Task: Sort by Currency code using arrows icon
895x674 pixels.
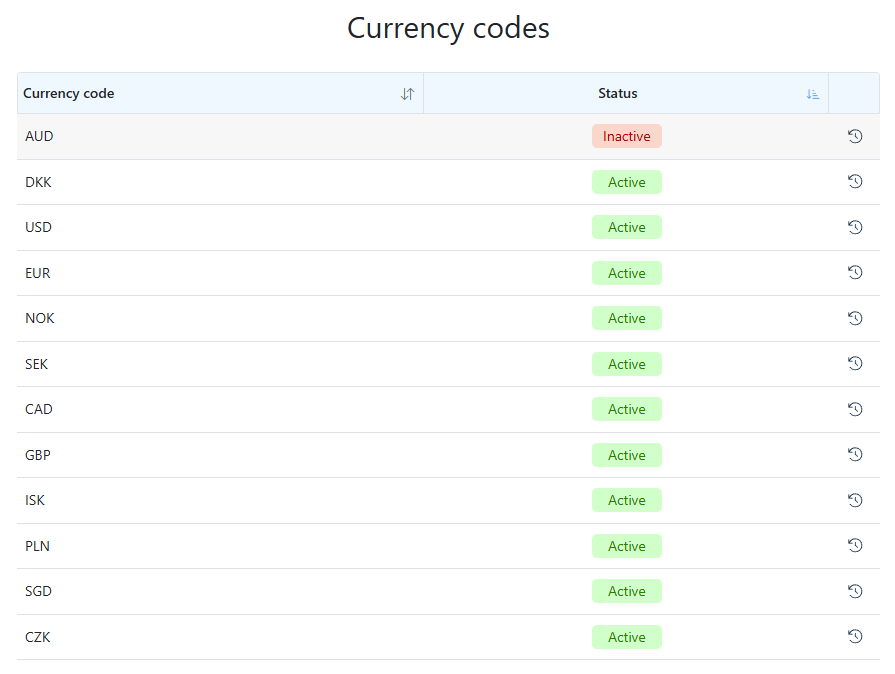Action: click(407, 94)
